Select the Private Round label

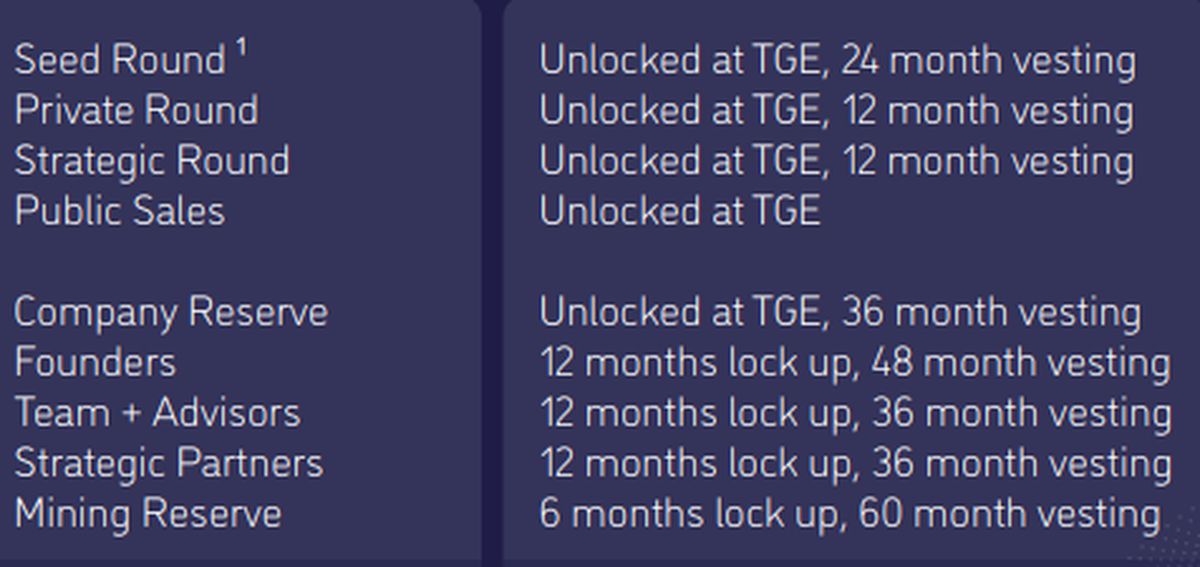coord(136,111)
